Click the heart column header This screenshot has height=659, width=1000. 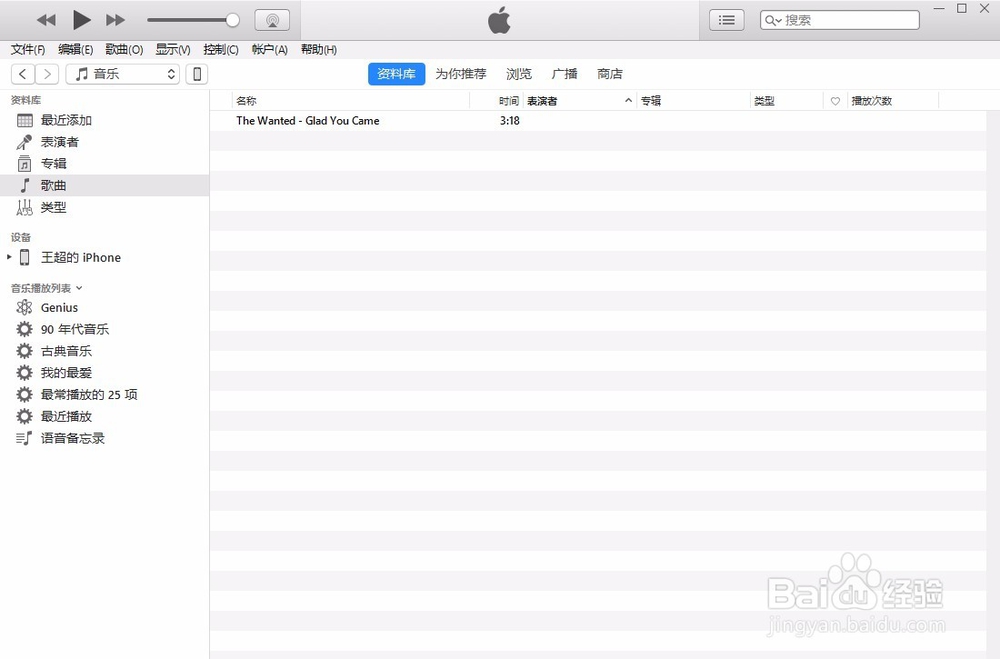tap(836, 100)
